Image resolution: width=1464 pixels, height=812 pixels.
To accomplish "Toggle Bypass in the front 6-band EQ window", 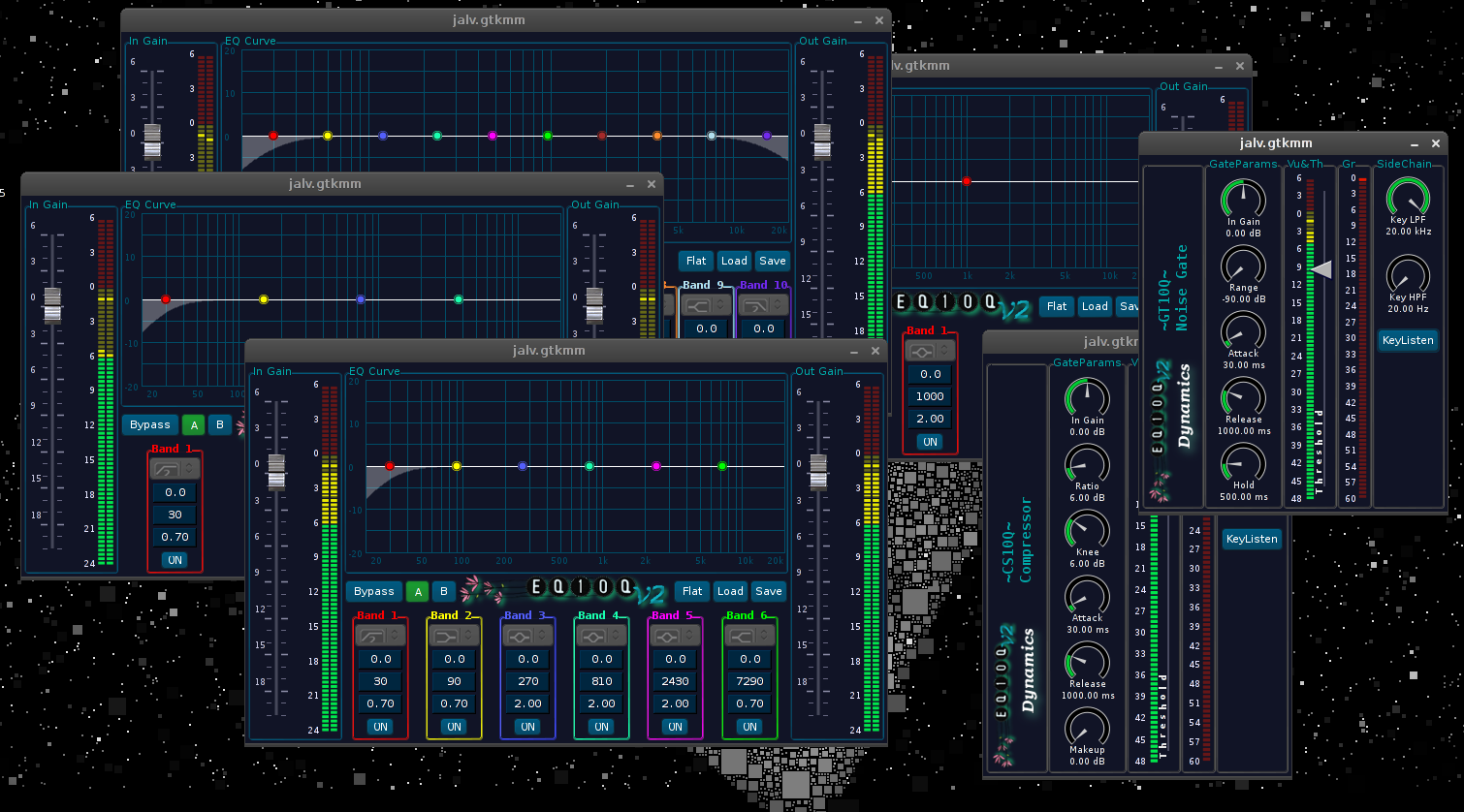I will (x=373, y=591).
